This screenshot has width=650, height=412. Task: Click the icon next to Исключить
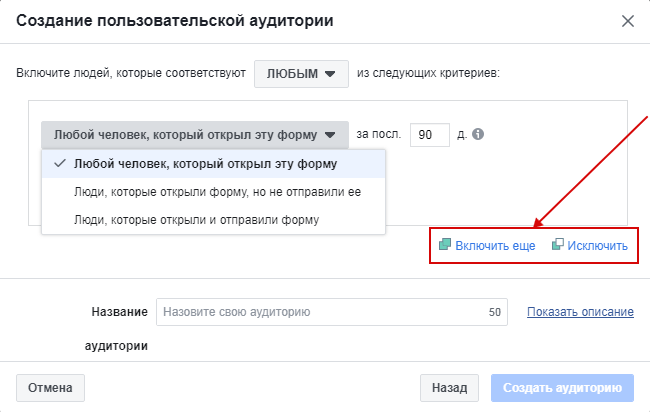pyautogui.click(x=558, y=245)
